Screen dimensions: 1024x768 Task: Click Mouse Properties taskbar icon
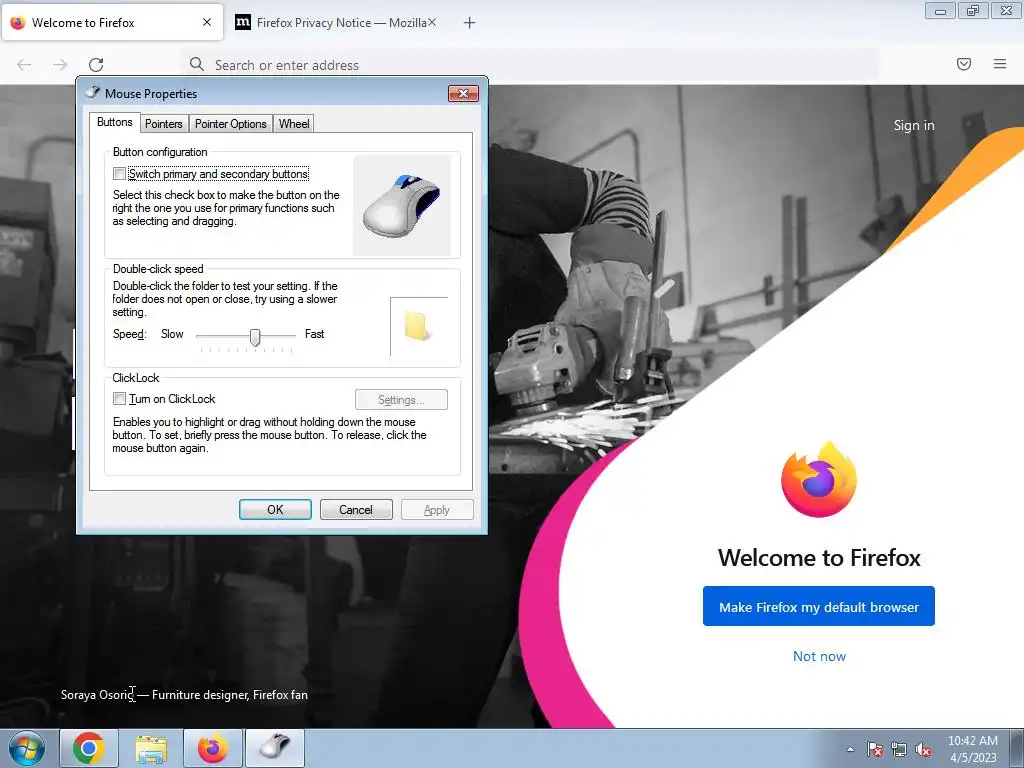pos(275,748)
